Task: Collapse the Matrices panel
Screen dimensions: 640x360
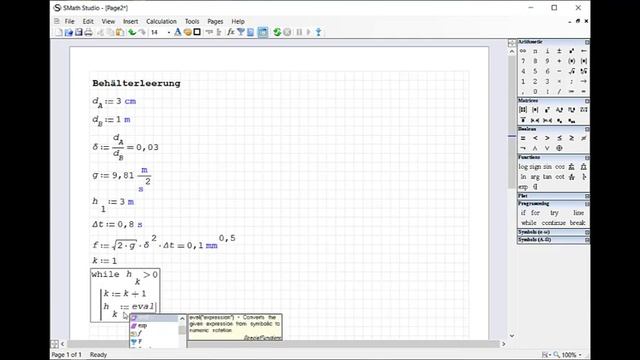Action: [587, 101]
